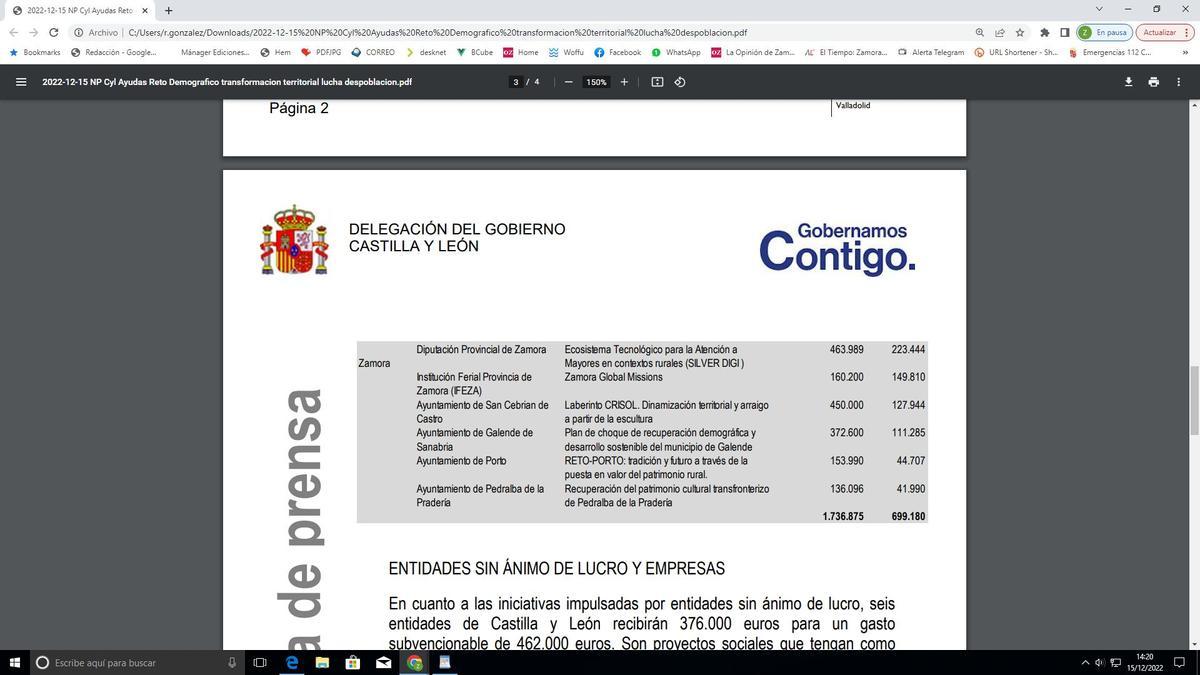Click the Actualizar button
Screen dimensions: 1200x675
(1160, 31)
